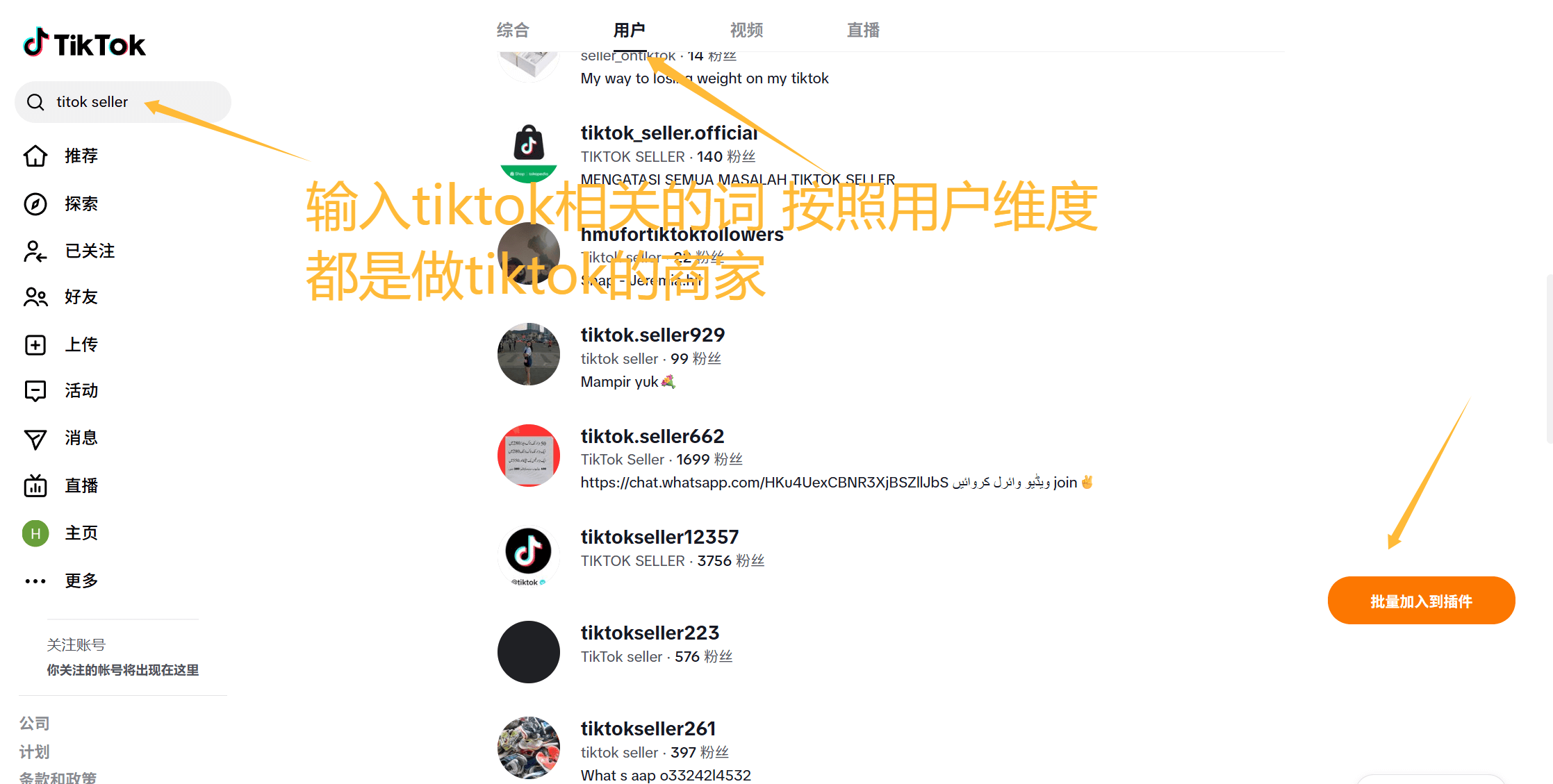1553x784 pixels.
Task: Click the titok seller search field
Action: click(x=123, y=102)
